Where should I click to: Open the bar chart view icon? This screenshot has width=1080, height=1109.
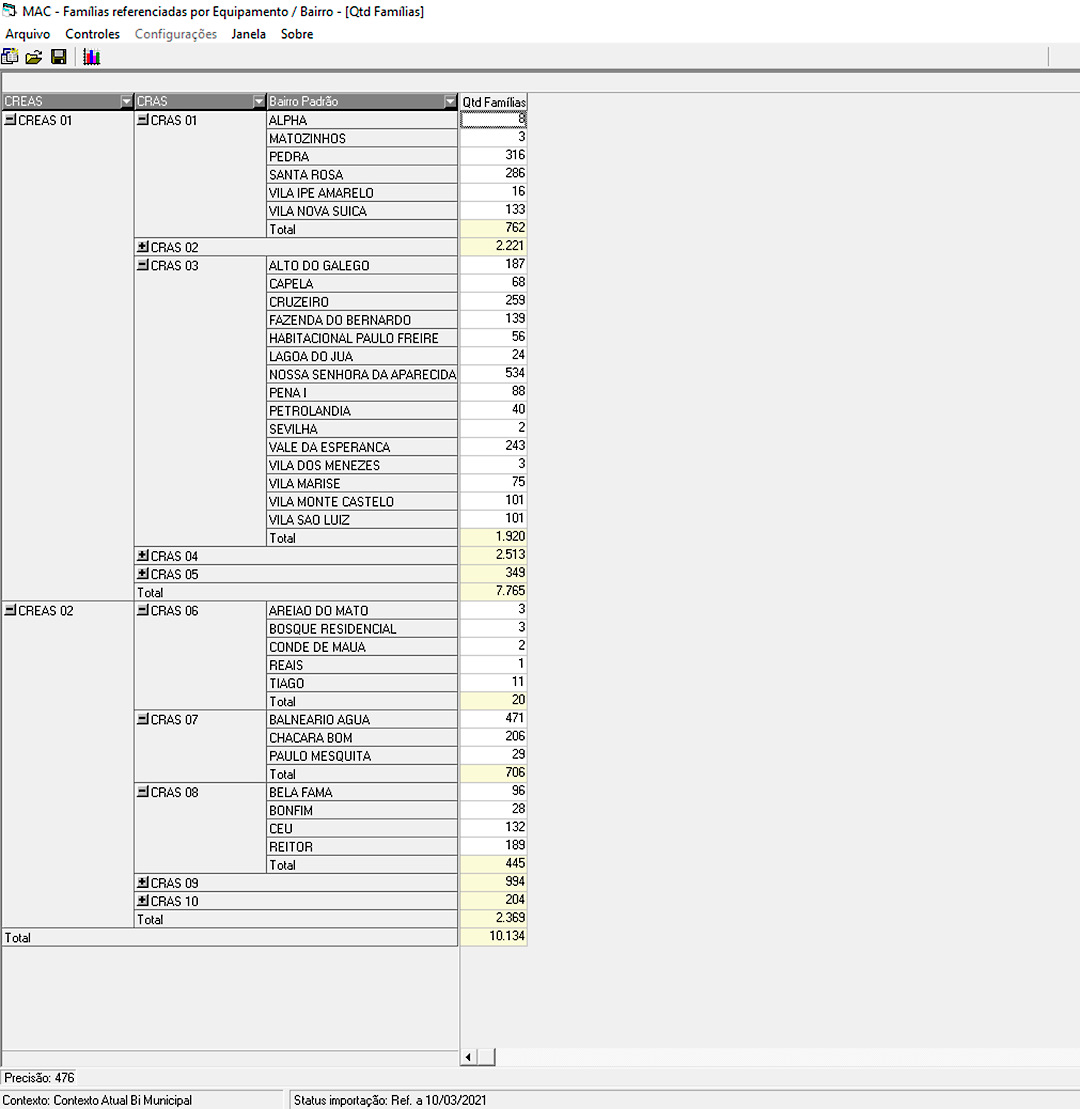(91, 57)
